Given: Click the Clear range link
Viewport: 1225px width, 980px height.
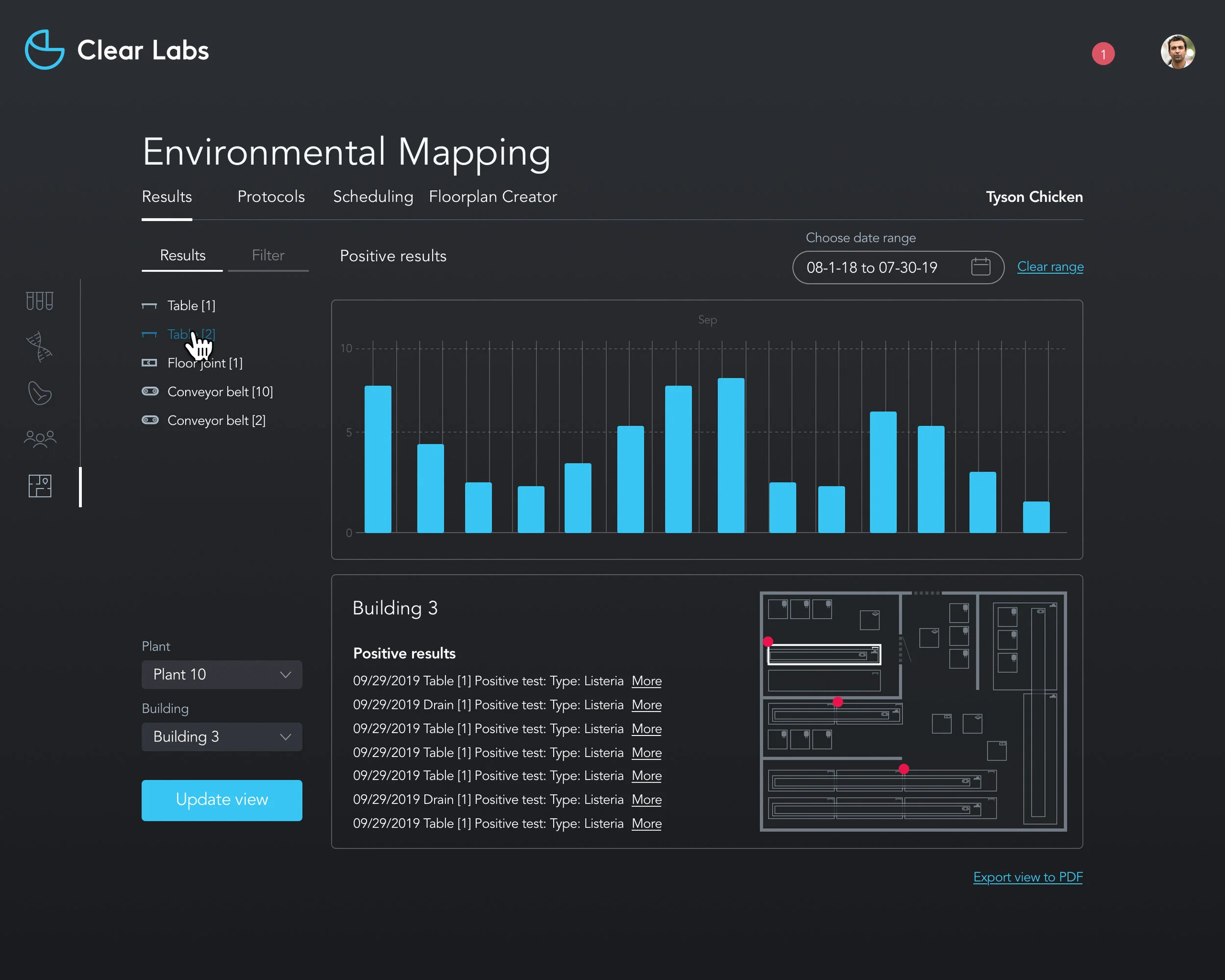Looking at the screenshot, I should point(1050,267).
